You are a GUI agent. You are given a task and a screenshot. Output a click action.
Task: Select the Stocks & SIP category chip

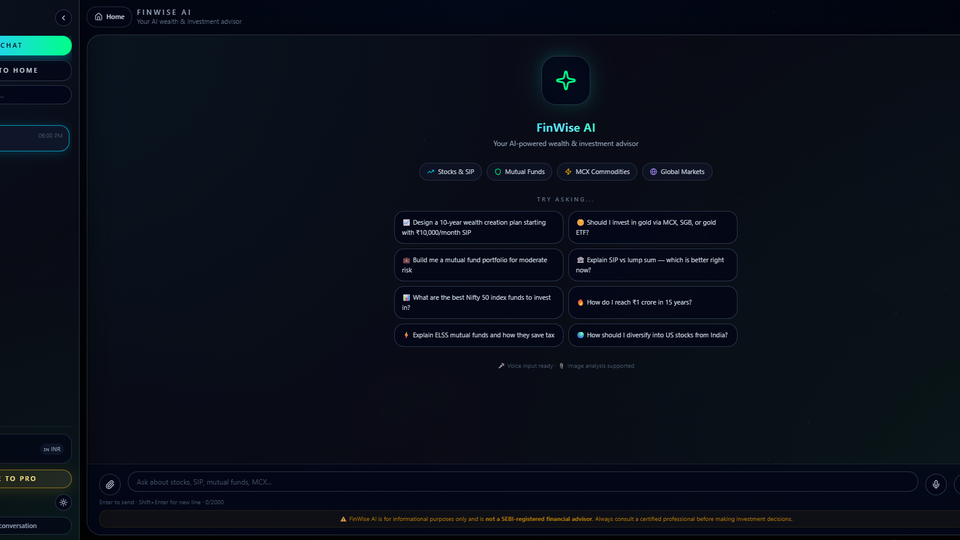coord(450,172)
